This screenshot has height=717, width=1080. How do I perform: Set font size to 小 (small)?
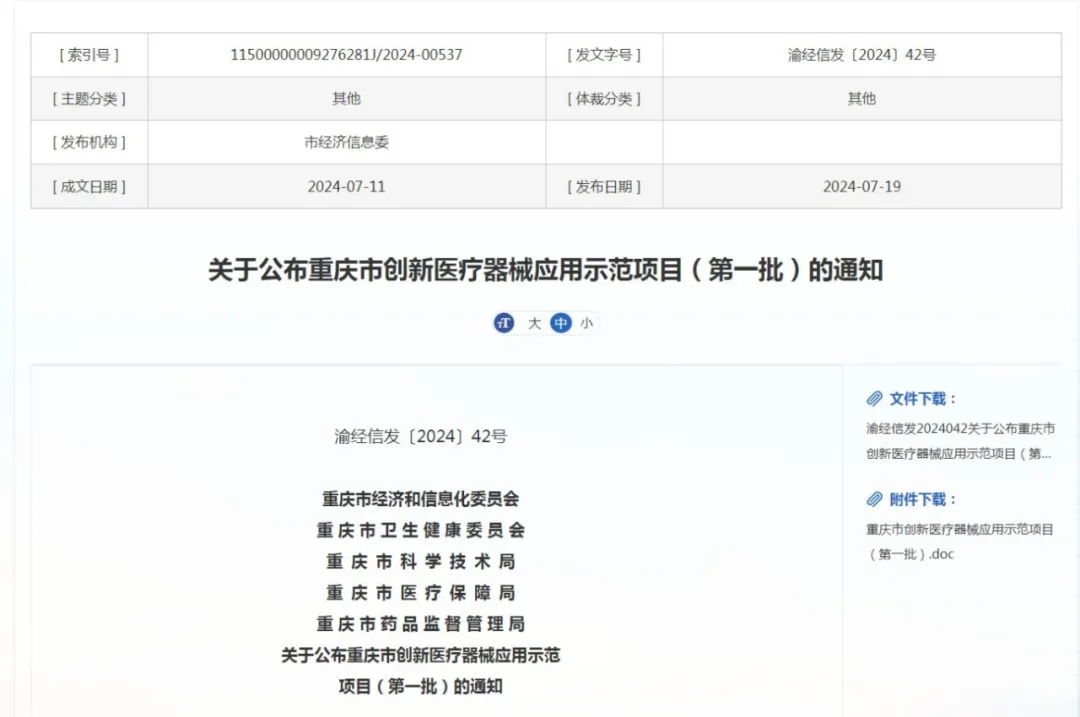click(586, 323)
